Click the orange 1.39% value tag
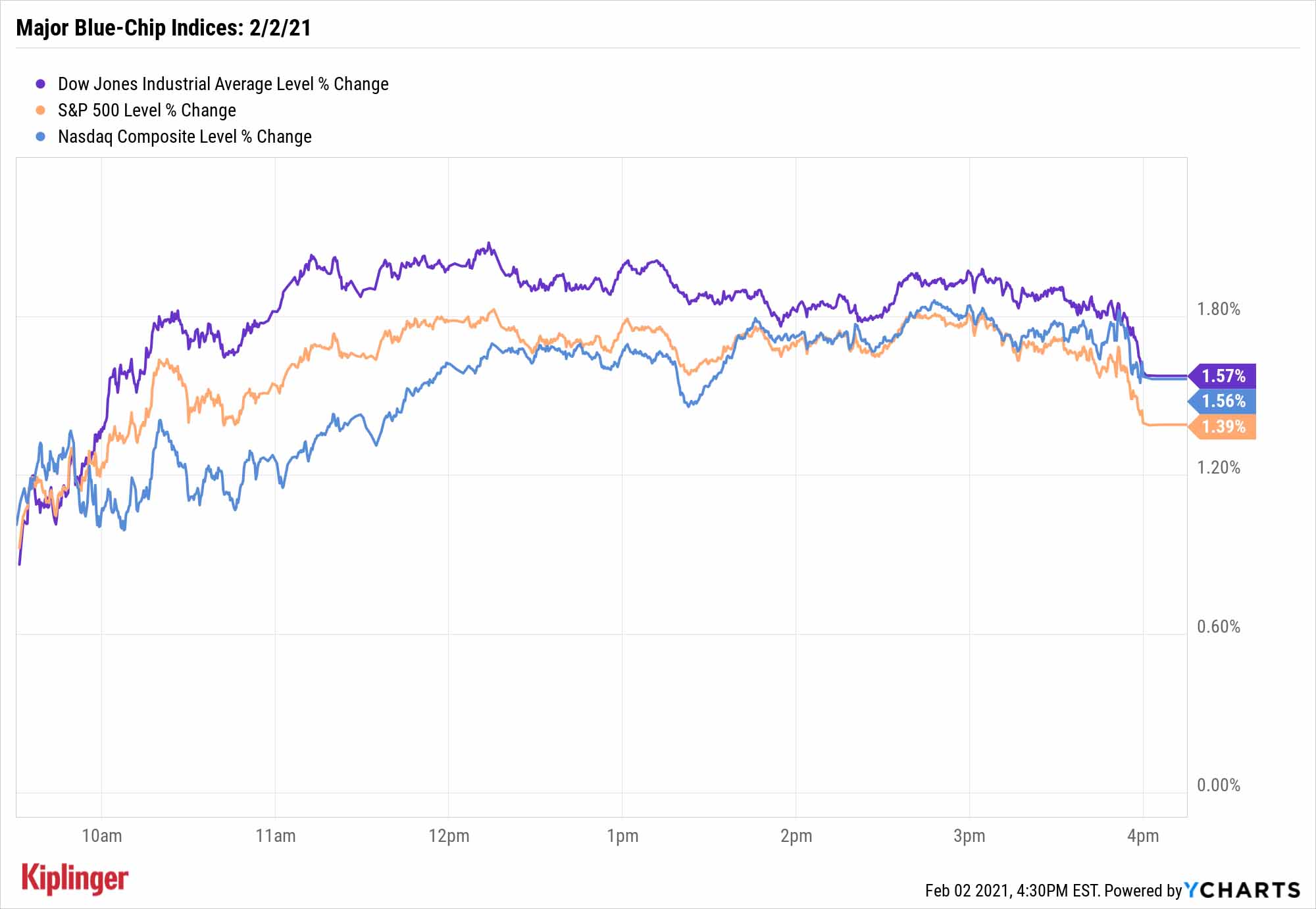1316x909 pixels. [1223, 427]
